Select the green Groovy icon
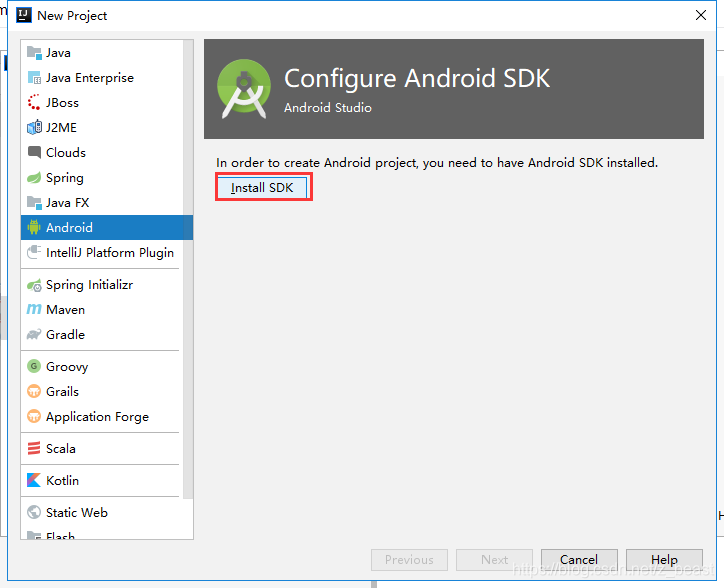Screen dimensions: 724x588 (x=34, y=366)
